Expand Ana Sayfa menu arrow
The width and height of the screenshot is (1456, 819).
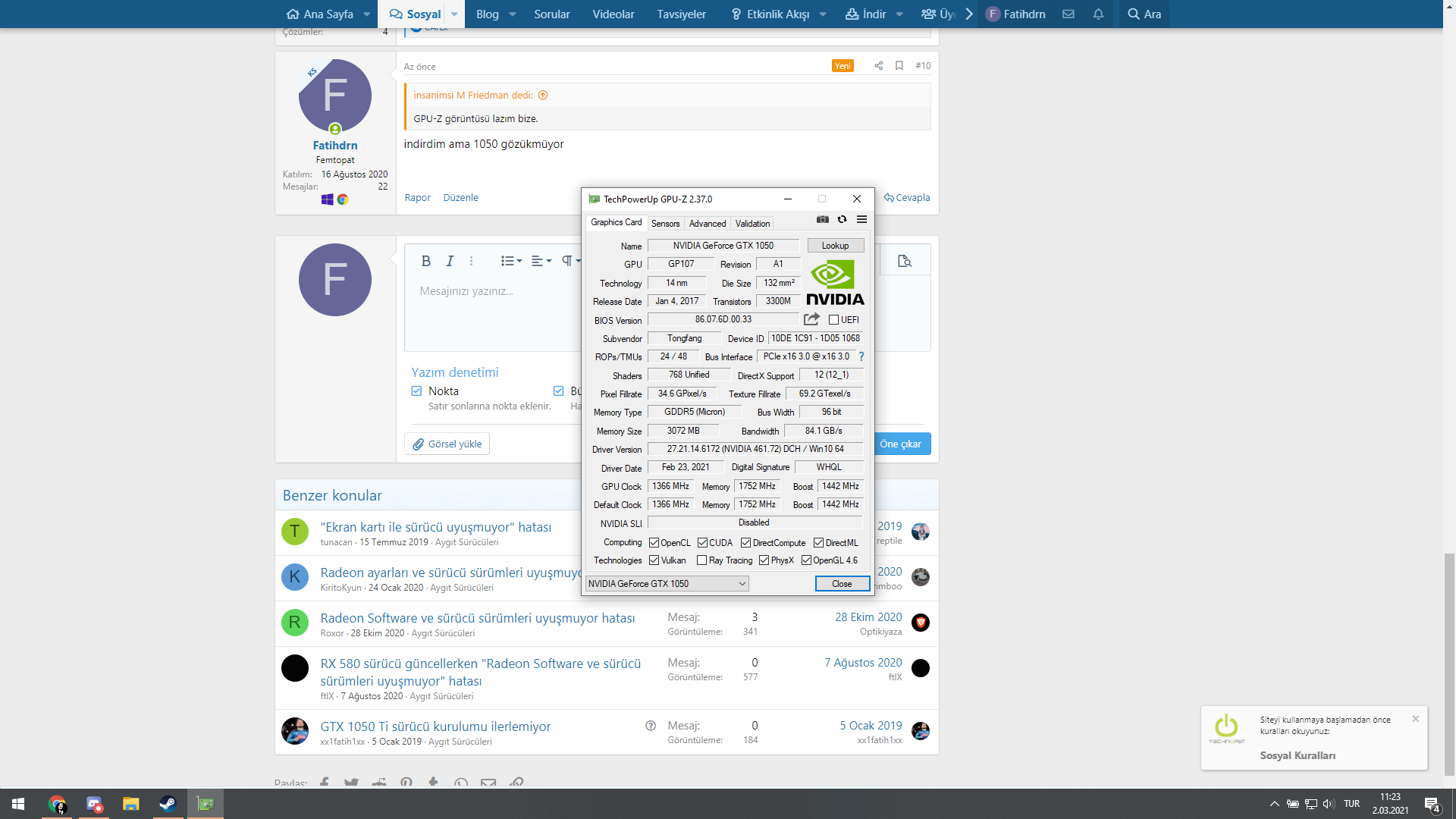click(x=366, y=14)
